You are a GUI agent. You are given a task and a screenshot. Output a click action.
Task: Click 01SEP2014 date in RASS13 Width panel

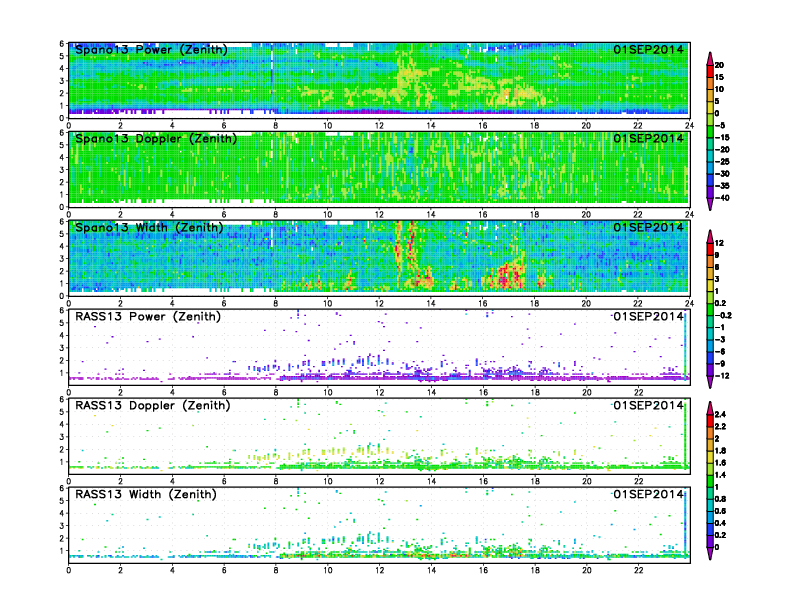pyautogui.click(x=649, y=494)
